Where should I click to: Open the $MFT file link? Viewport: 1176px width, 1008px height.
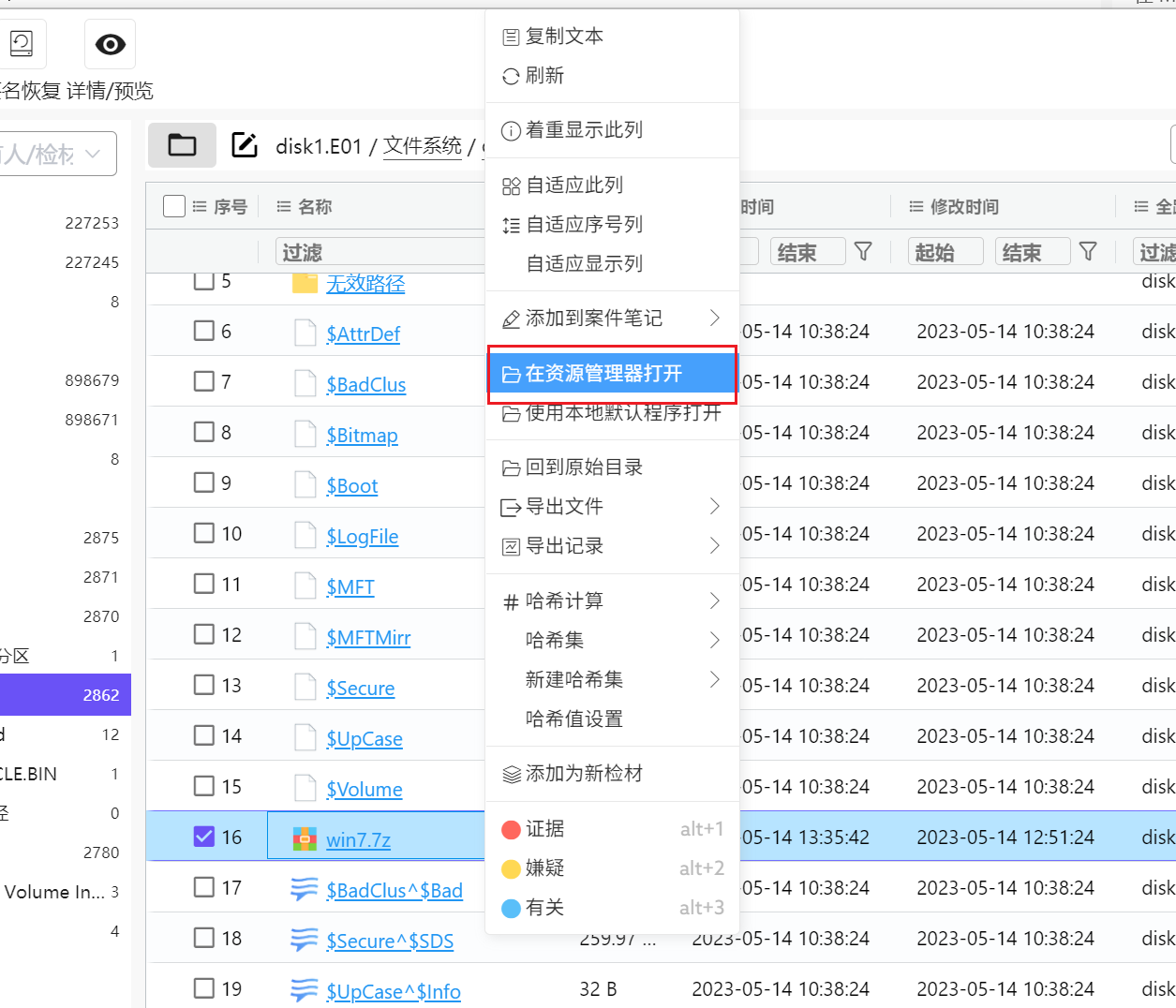point(350,587)
